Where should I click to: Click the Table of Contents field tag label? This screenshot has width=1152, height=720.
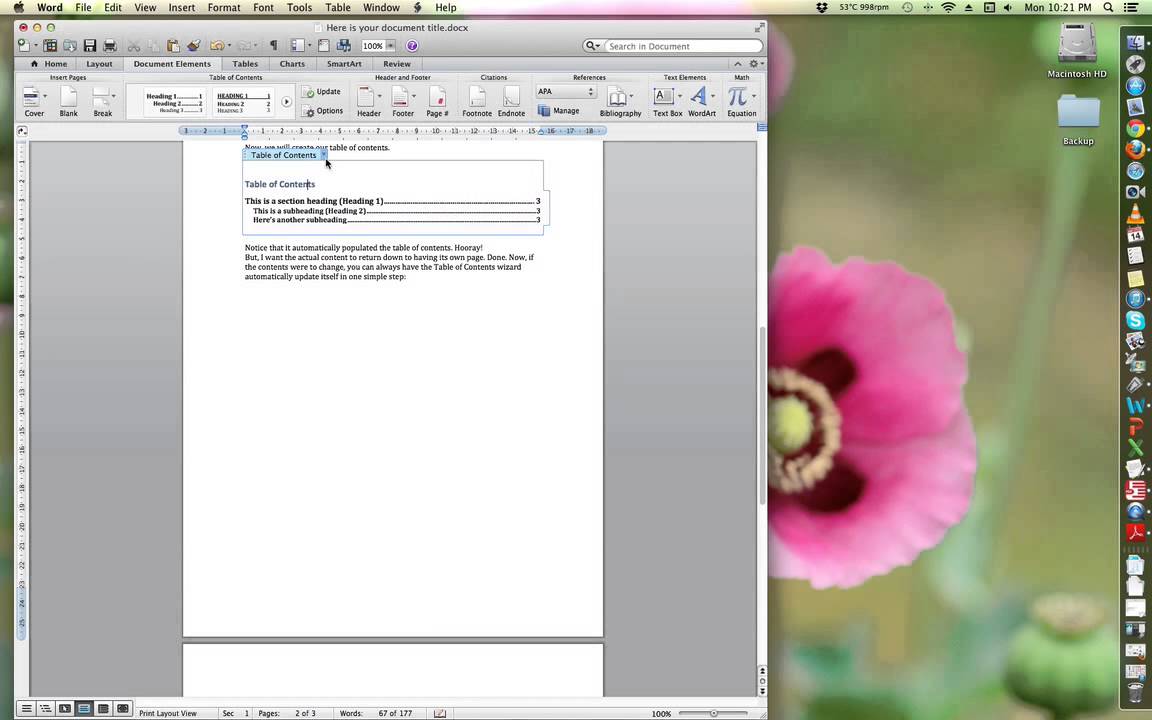pyautogui.click(x=283, y=155)
